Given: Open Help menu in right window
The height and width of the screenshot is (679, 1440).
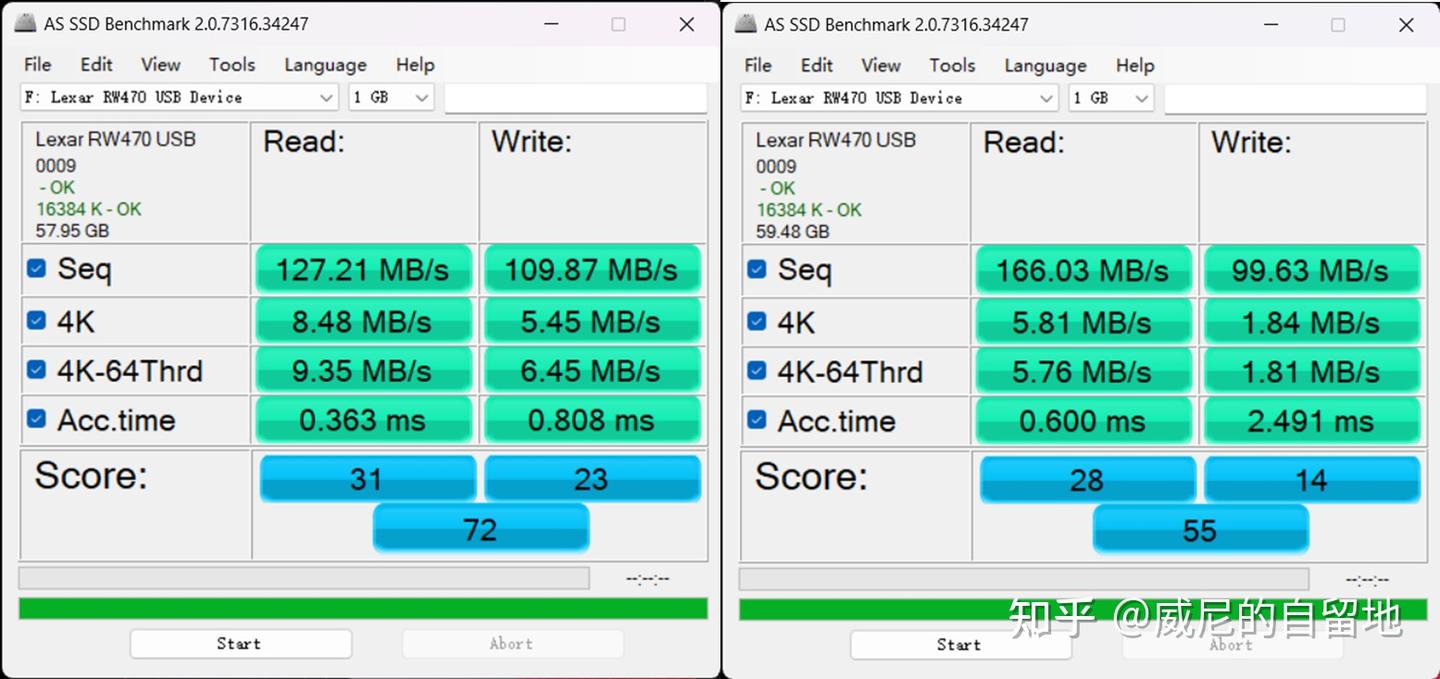Looking at the screenshot, I should point(1135,66).
